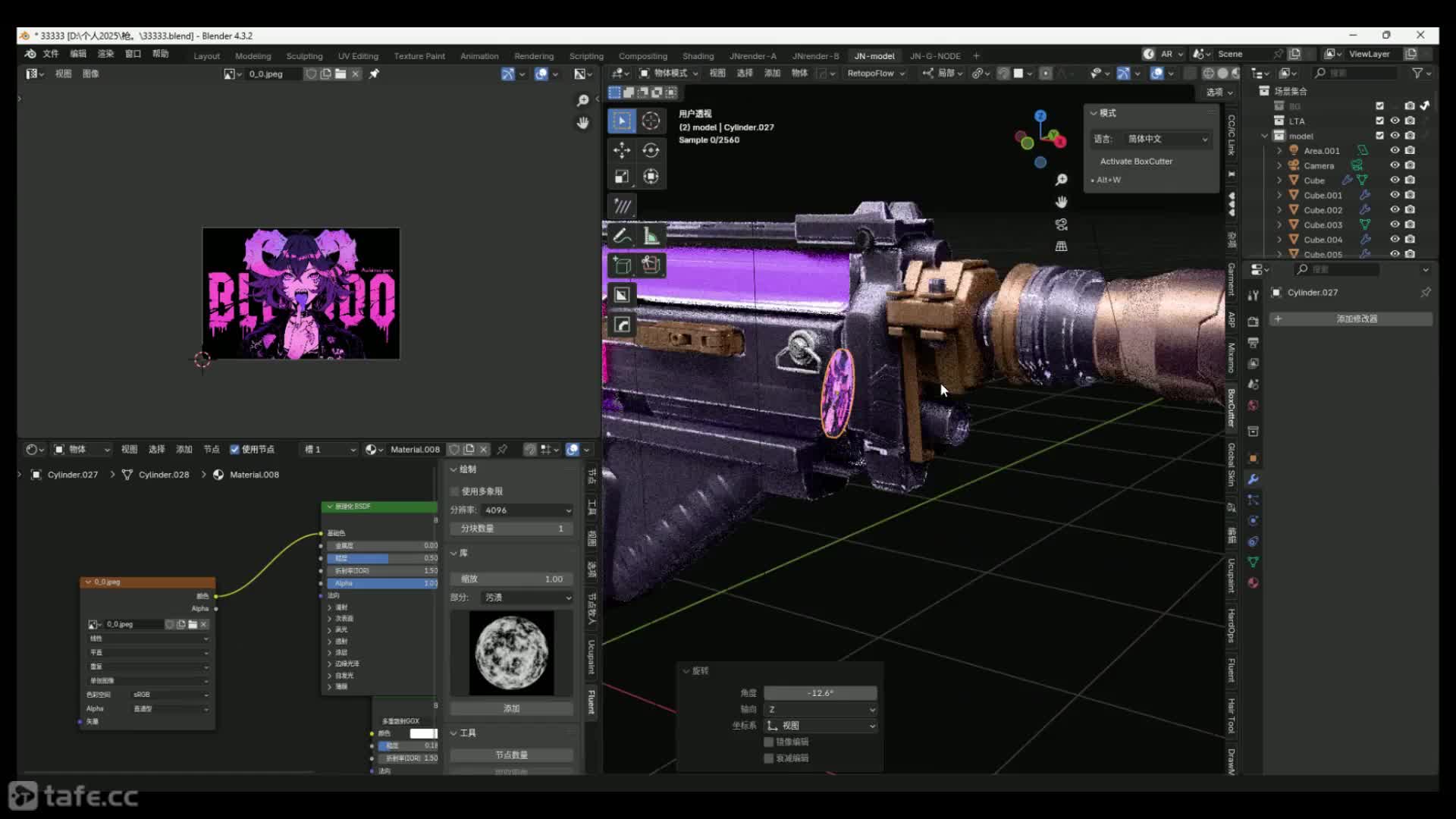The width and height of the screenshot is (1456, 819).
Task: Pin the image in image editor header
Action: [374, 74]
